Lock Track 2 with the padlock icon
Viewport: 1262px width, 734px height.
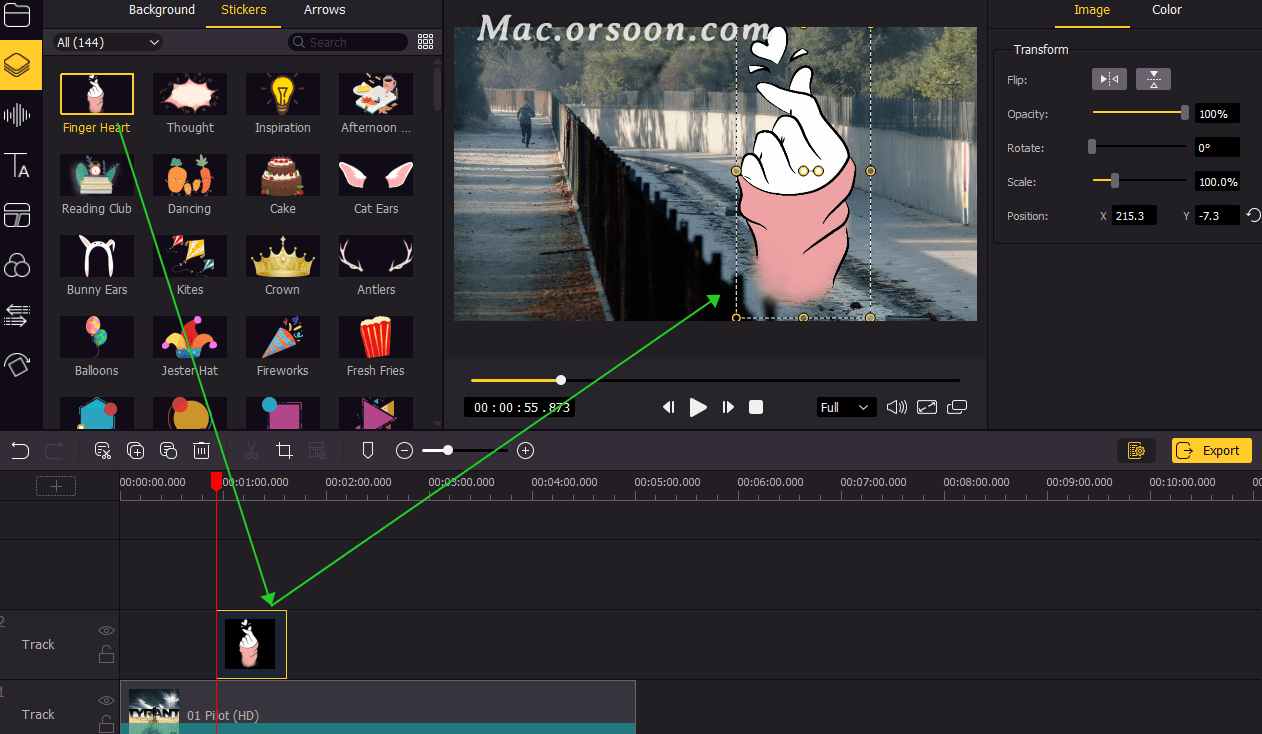[106, 655]
